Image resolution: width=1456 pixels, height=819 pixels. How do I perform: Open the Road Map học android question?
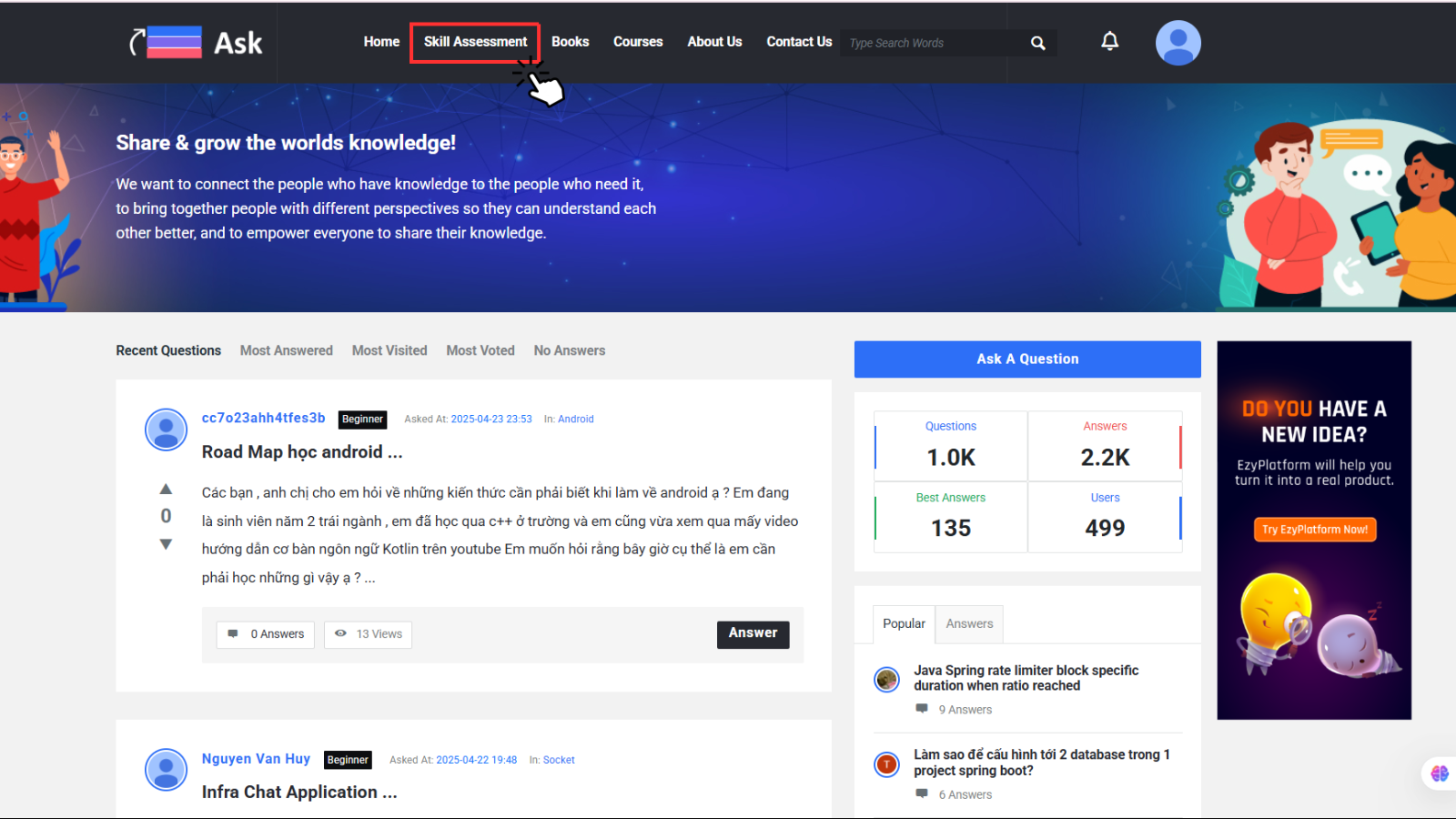[x=302, y=452]
